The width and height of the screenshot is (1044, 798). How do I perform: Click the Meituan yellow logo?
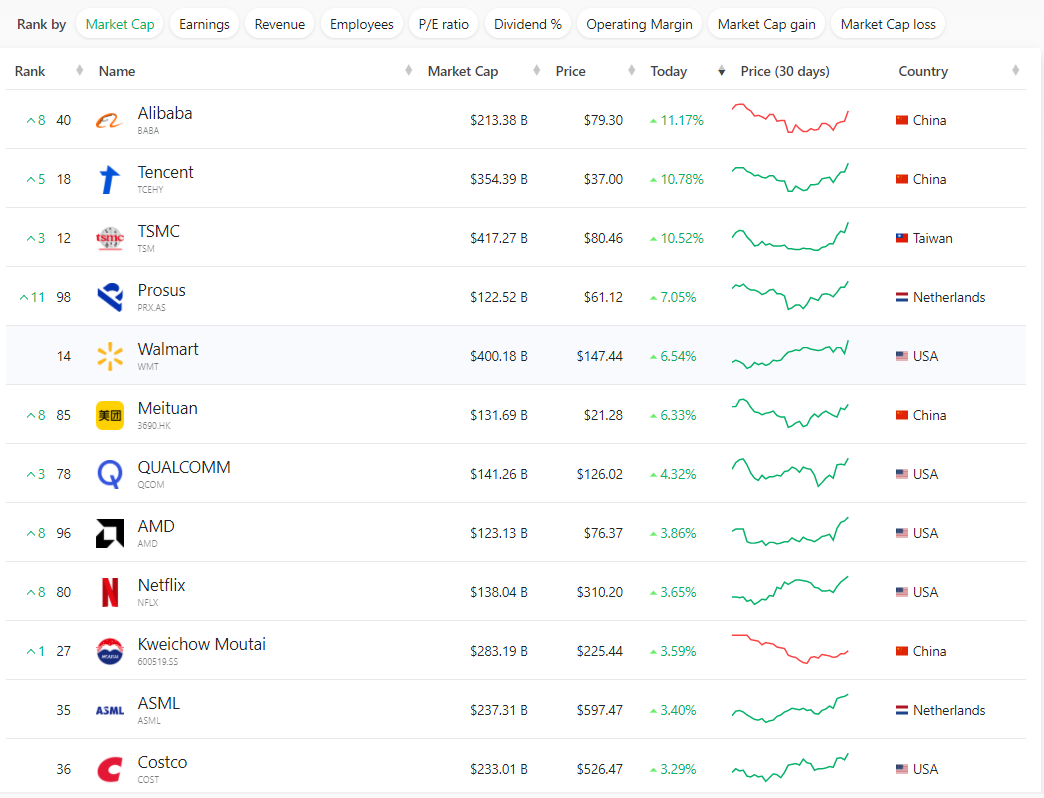(110, 415)
